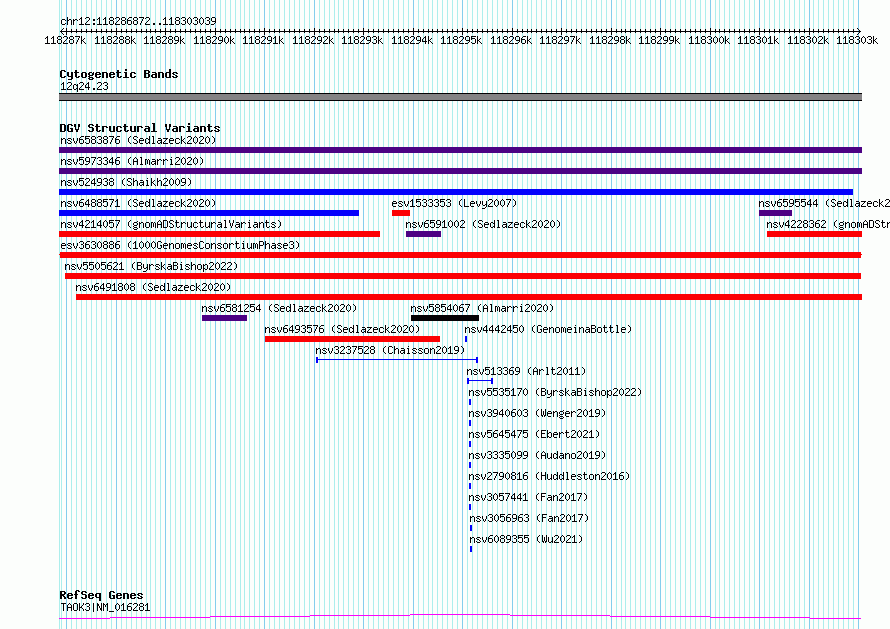Click the 118292k ruler mark

(313, 40)
